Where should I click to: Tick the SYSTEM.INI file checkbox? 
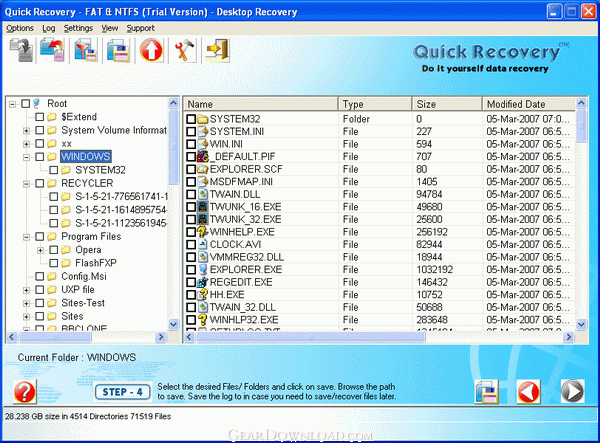tap(191, 132)
